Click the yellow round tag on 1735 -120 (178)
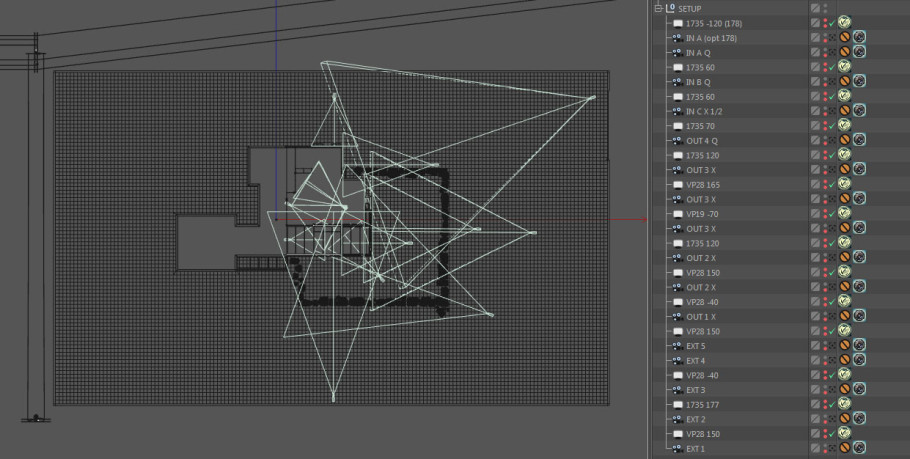This screenshot has height=459, width=910. 844,23
